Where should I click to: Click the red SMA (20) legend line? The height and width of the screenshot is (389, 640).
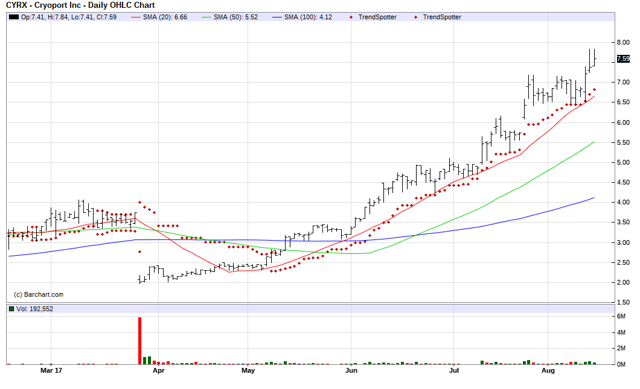(x=135, y=17)
